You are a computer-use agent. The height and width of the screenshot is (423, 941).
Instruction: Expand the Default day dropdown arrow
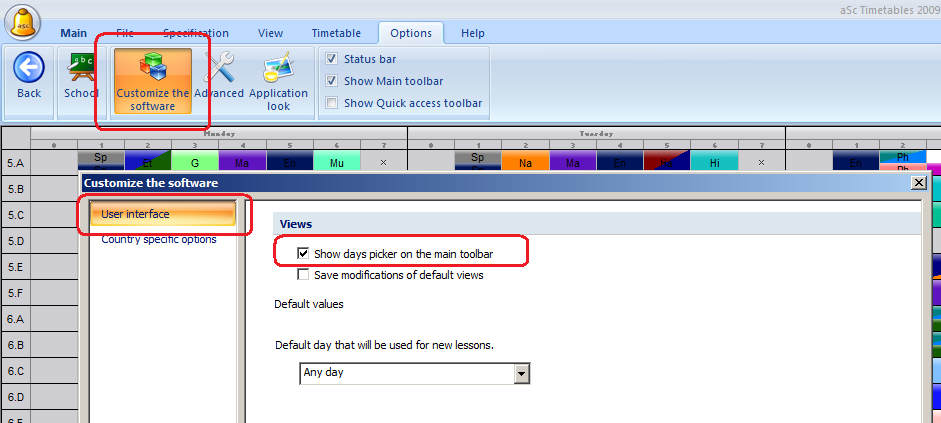521,373
